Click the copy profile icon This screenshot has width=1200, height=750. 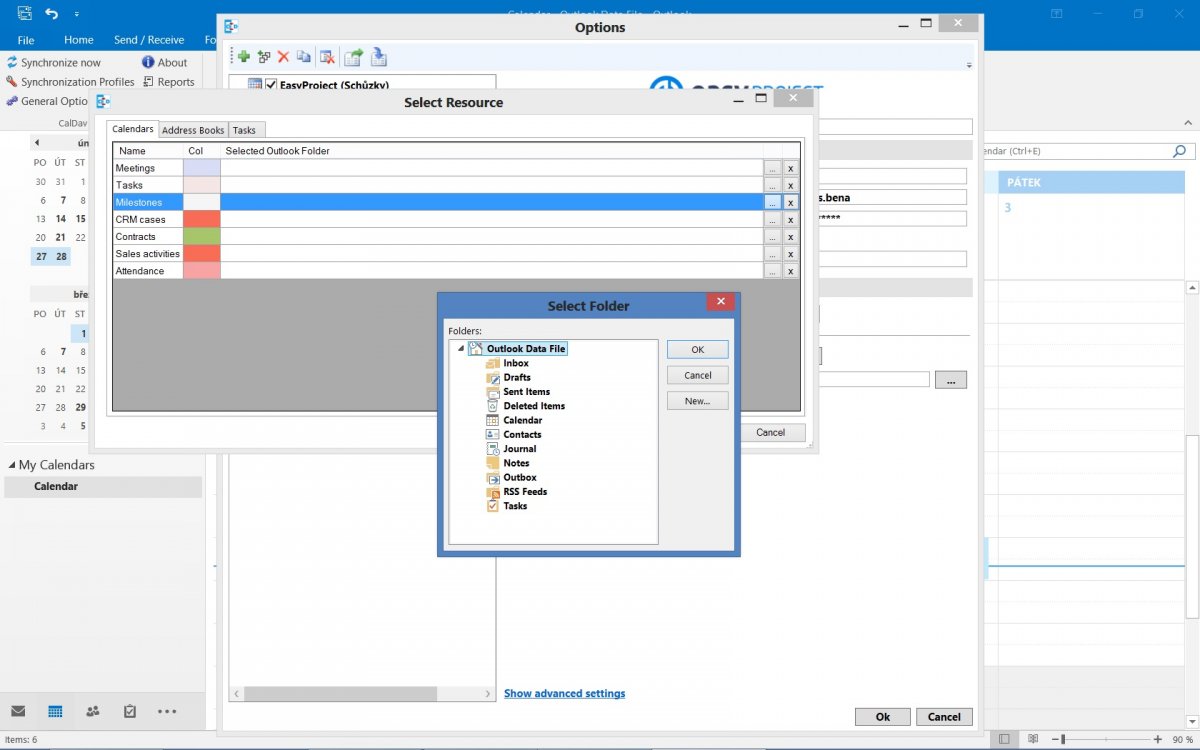tap(303, 57)
